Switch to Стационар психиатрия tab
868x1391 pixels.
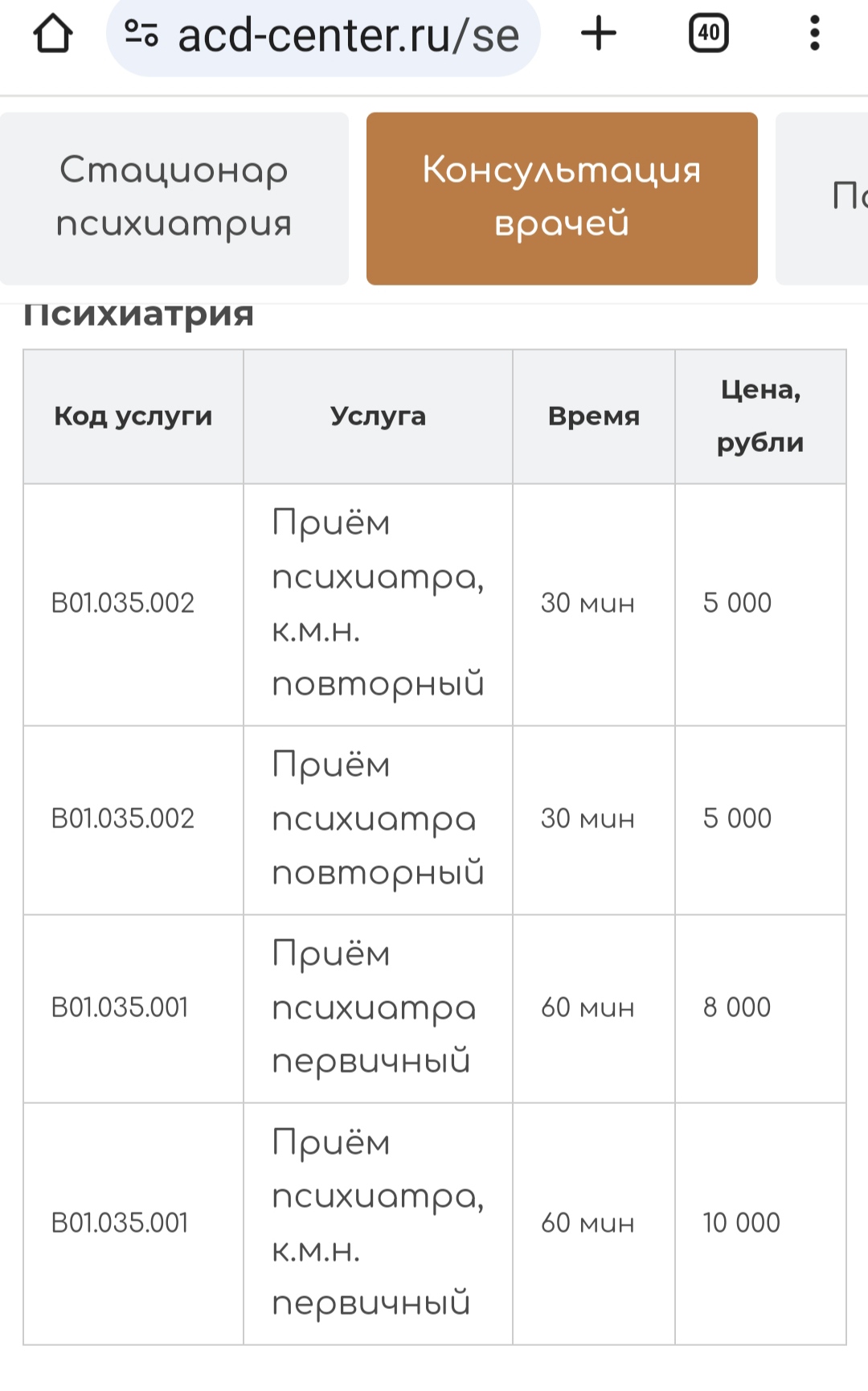pos(174,199)
